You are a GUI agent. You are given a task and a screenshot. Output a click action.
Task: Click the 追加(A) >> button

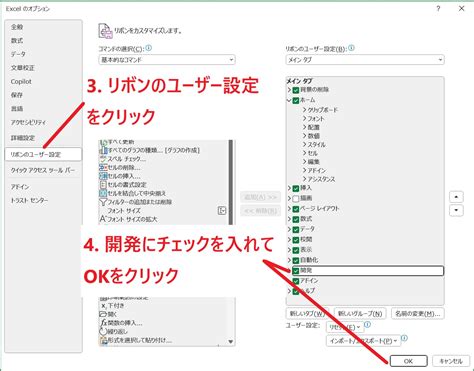tap(261, 197)
